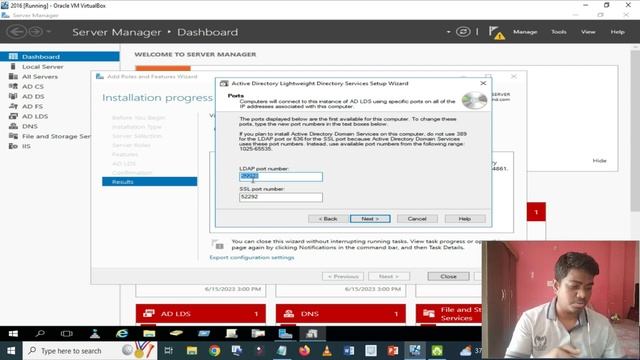
Task: Open VLC media player from host taskbar
Action: (327, 351)
